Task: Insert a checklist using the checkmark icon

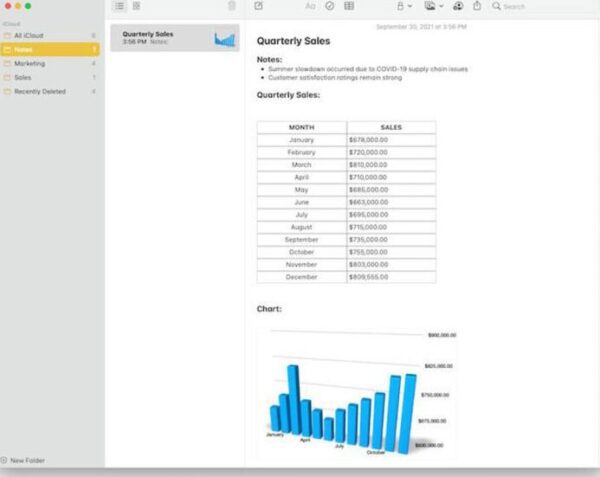Action: tap(329, 6)
